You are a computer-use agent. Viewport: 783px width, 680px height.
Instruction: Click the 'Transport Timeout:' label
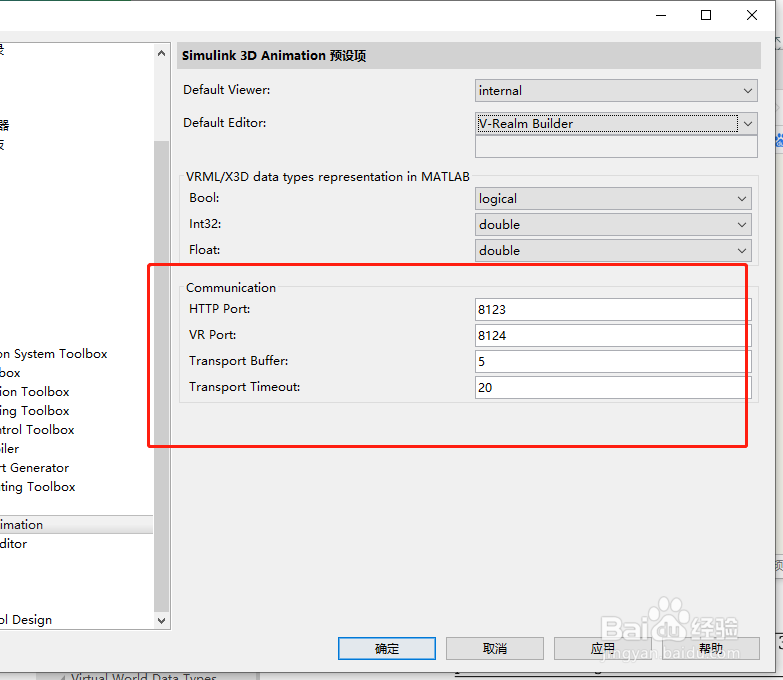pyautogui.click(x=245, y=387)
